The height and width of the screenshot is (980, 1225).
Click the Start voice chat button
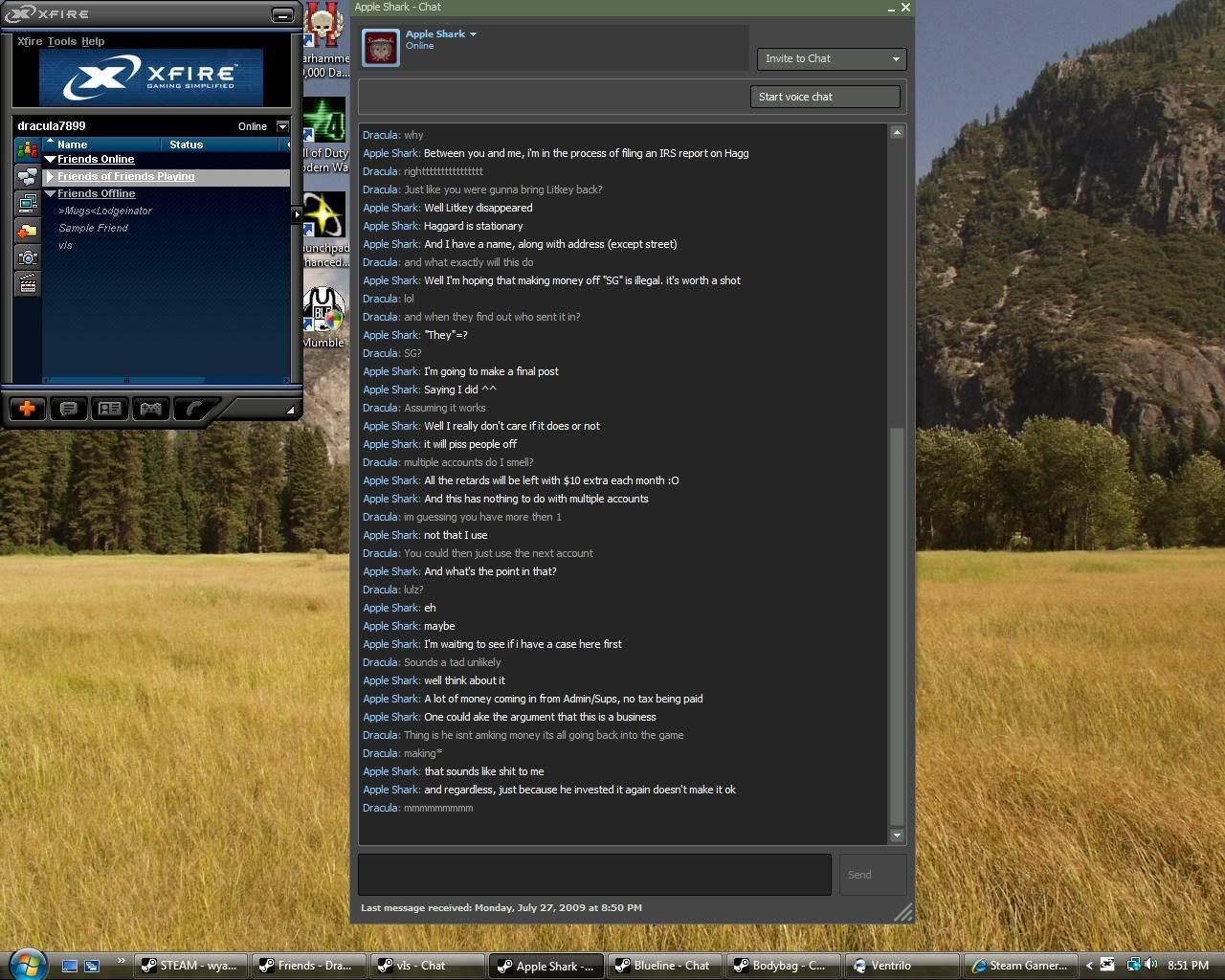click(x=825, y=97)
